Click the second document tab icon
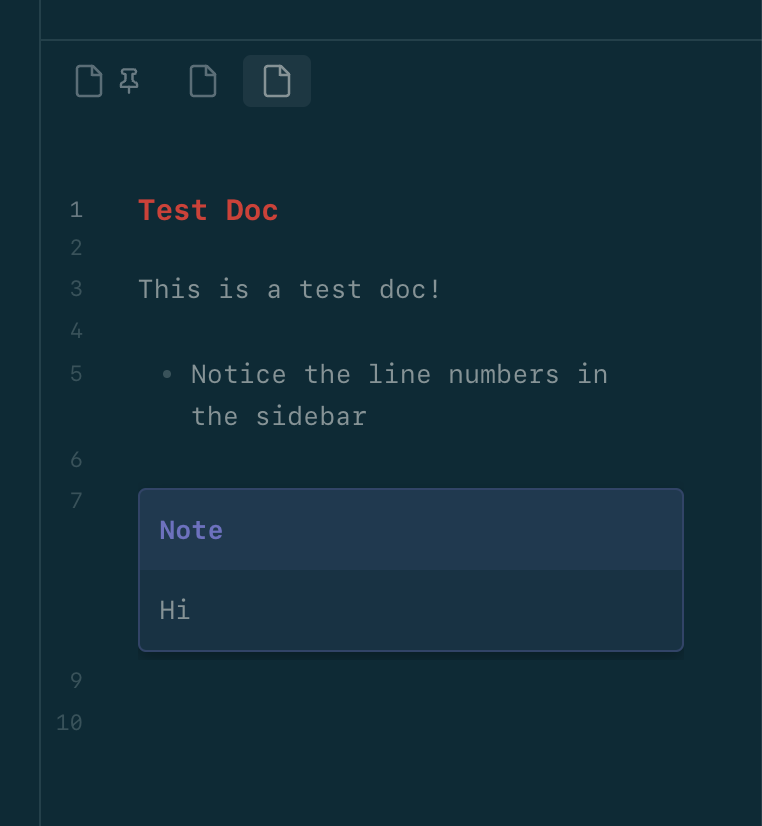Screen dimensions: 762x826 click(x=203, y=81)
